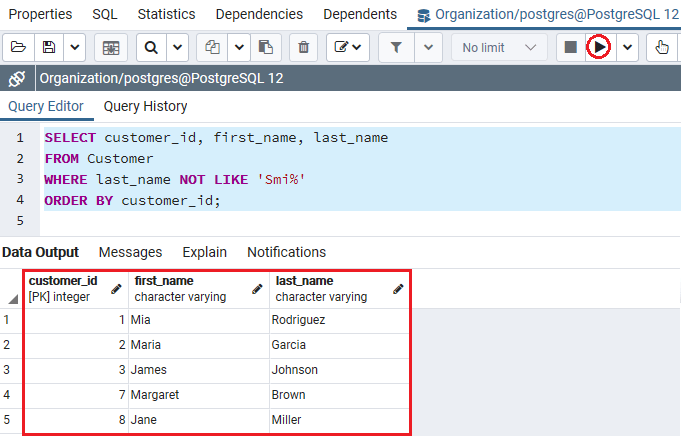Open the Statistics tab

tap(166, 14)
